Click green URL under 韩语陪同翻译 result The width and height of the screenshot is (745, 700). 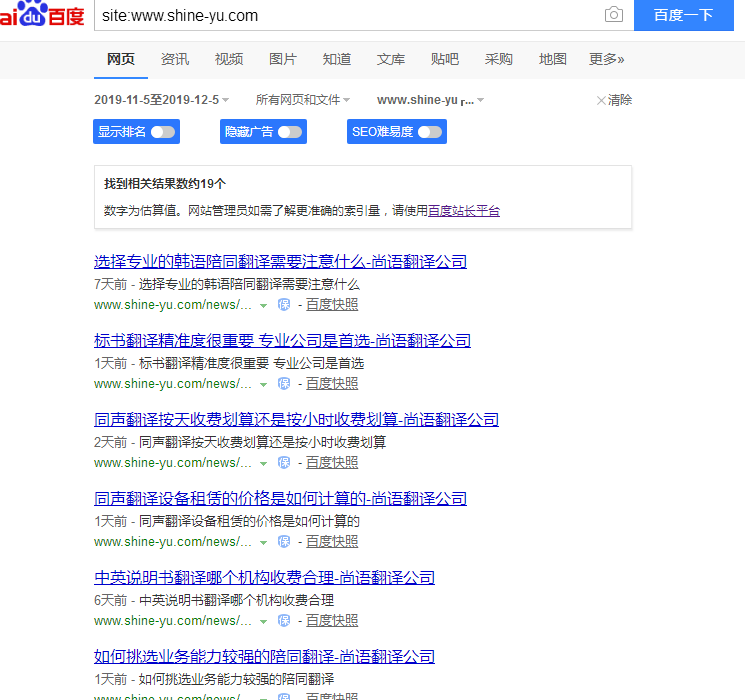tap(173, 305)
